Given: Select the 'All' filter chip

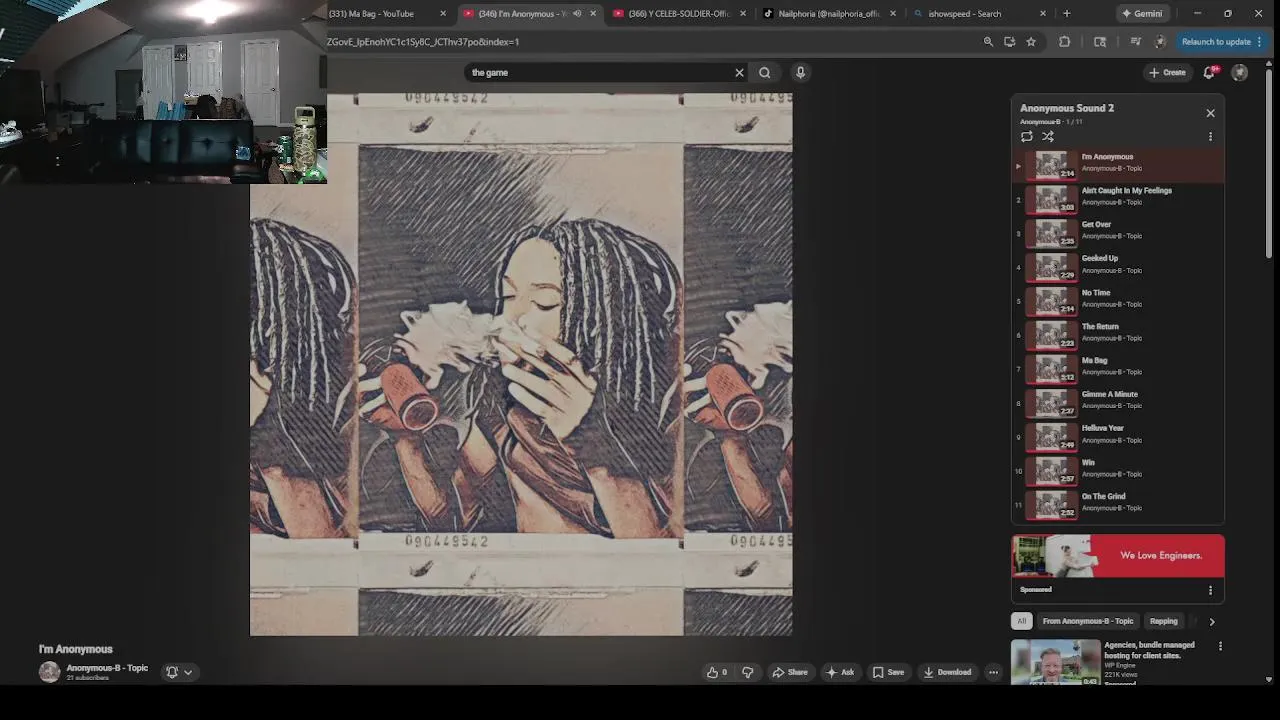Looking at the screenshot, I should tap(1021, 621).
